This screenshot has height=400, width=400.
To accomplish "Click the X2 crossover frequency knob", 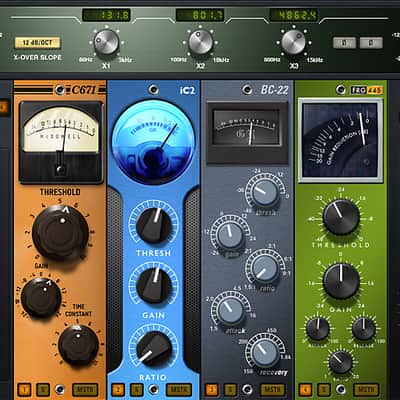I will [x=200, y=42].
